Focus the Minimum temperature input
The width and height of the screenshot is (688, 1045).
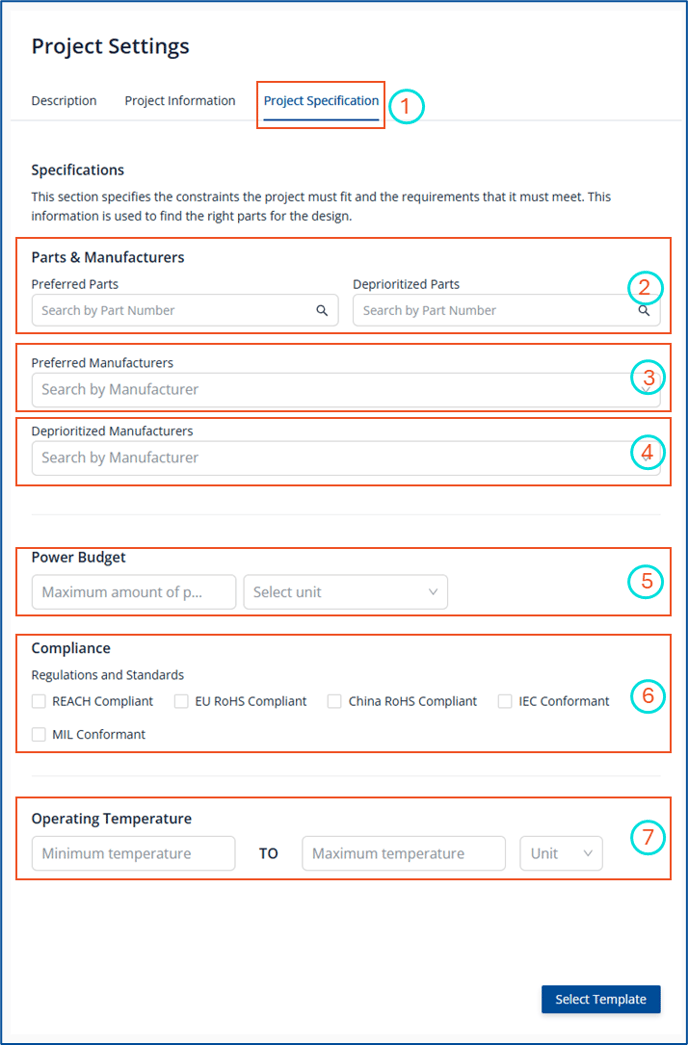[x=133, y=854]
